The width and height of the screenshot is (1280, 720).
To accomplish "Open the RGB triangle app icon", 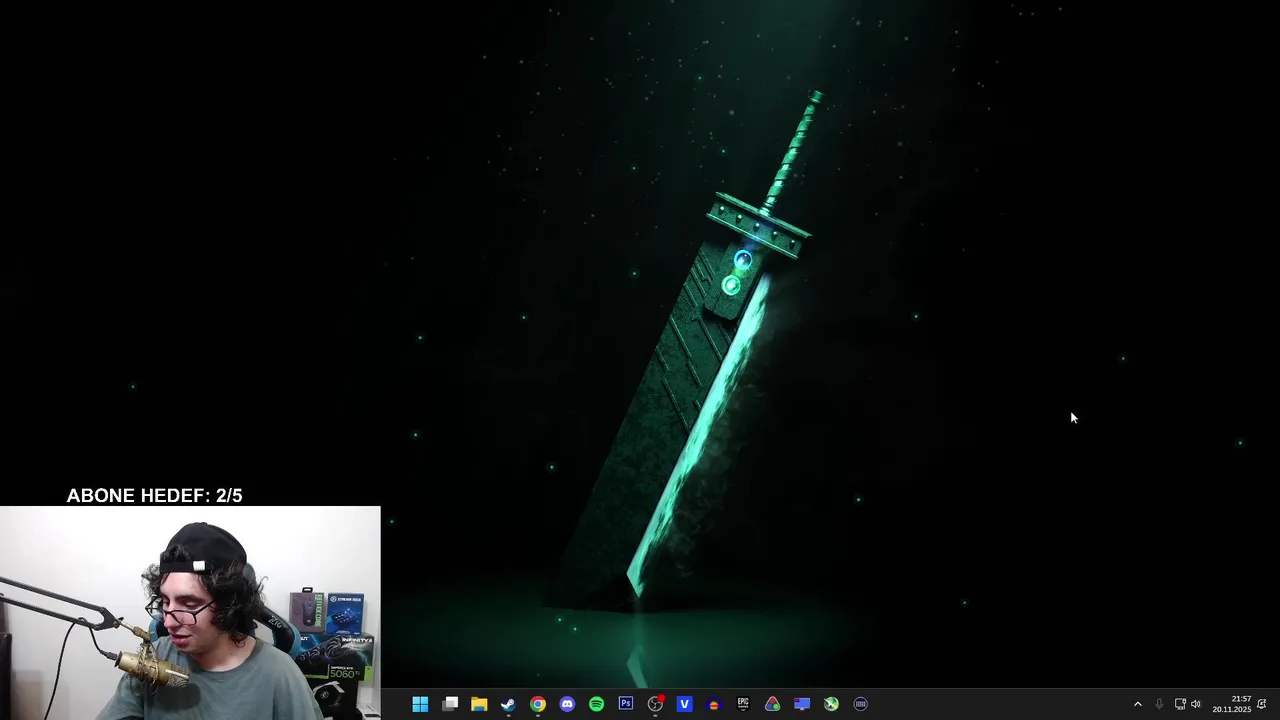I will point(772,704).
